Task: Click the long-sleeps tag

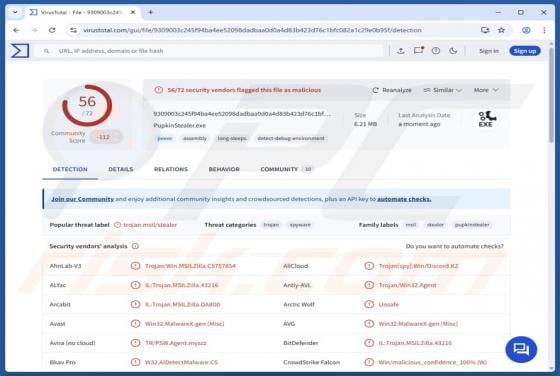Action: [x=232, y=138]
